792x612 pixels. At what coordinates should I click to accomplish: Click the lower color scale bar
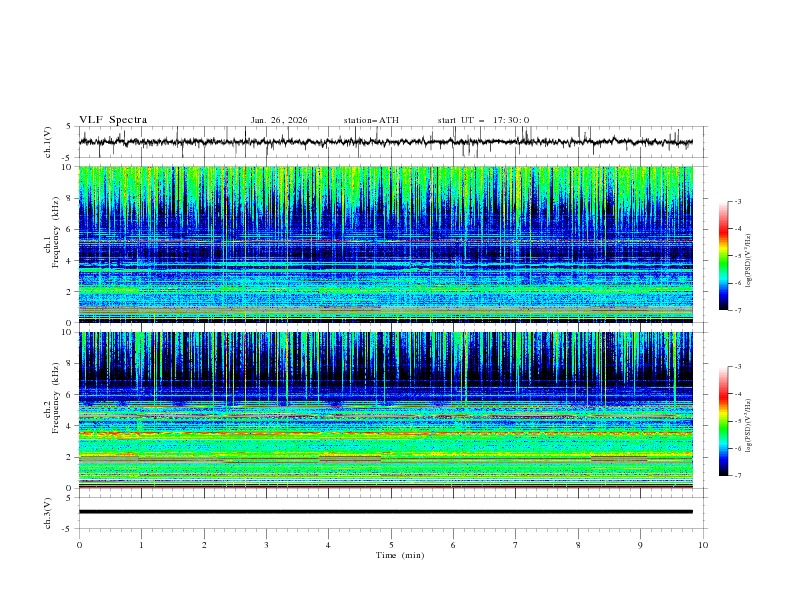pyautogui.click(x=724, y=421)
